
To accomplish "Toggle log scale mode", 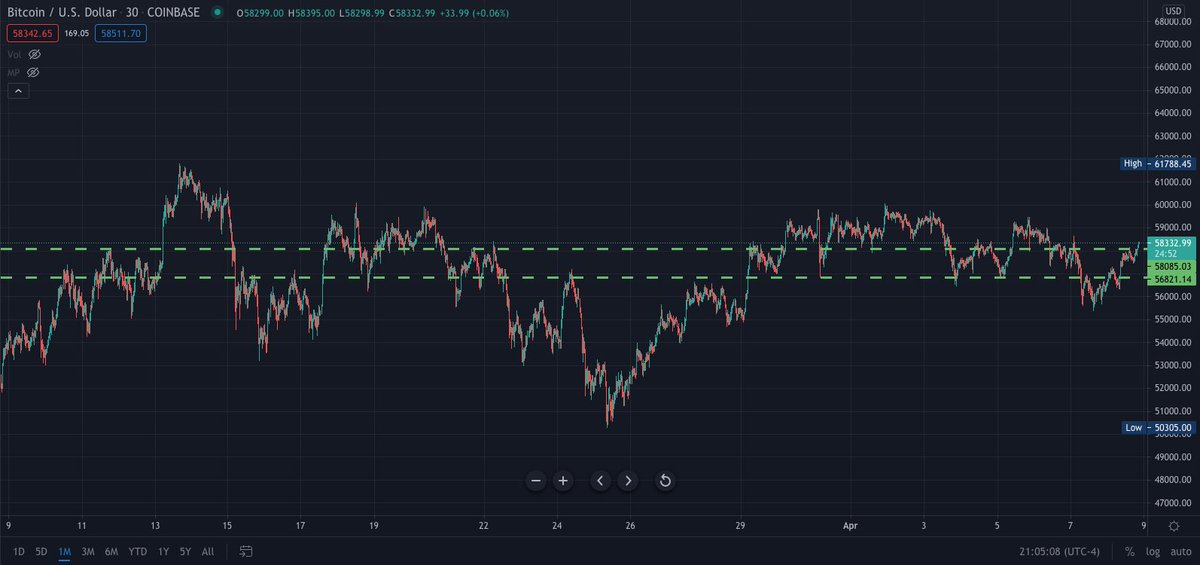I will pos(1152,551).
